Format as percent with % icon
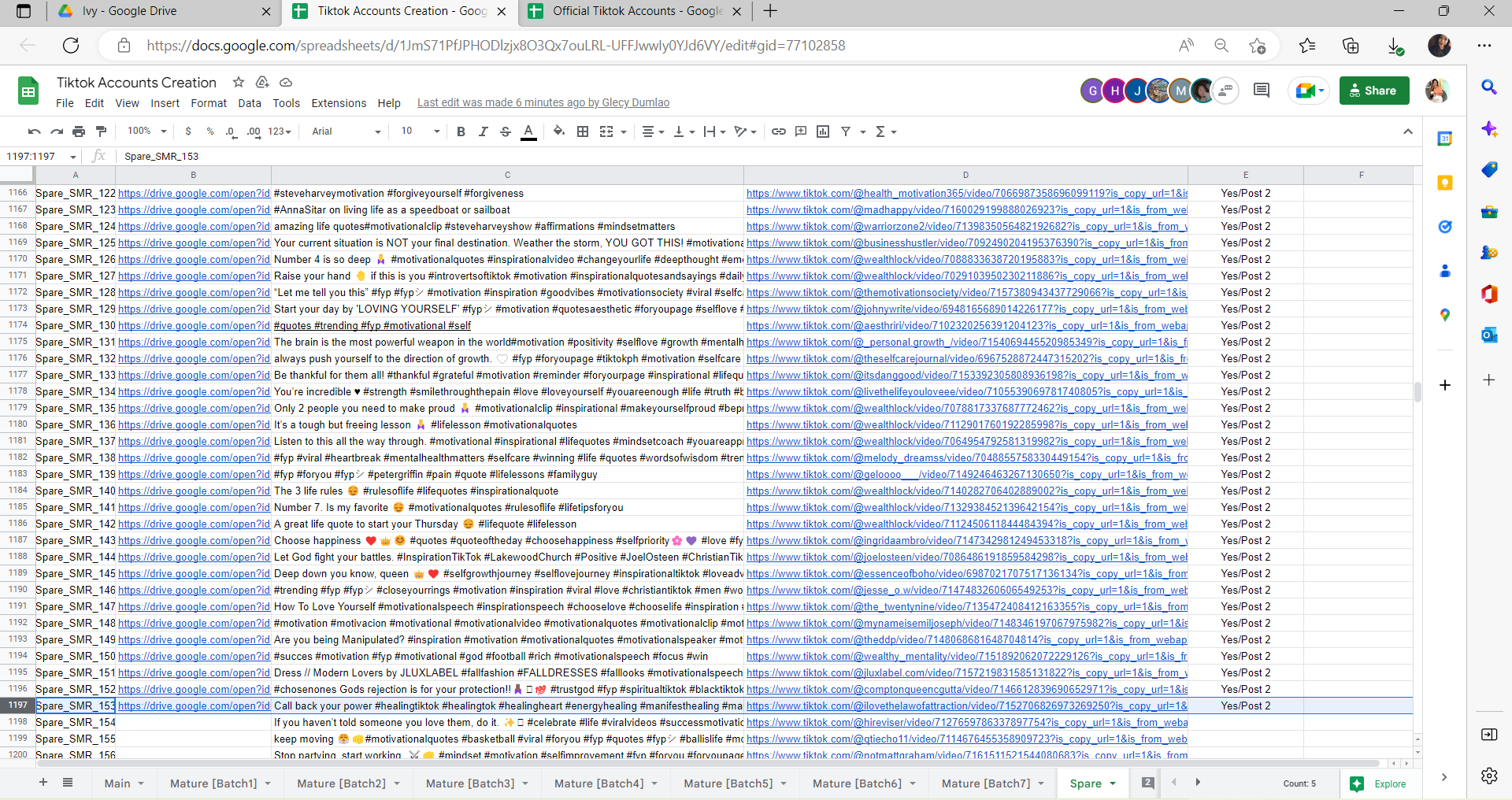 (210, 131)
